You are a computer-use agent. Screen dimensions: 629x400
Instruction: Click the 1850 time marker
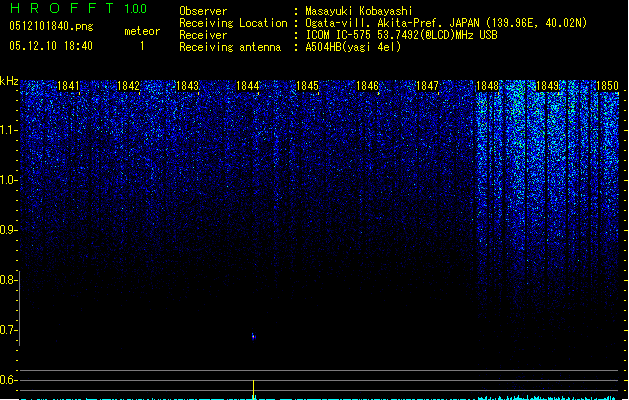[x=607, y=86]
